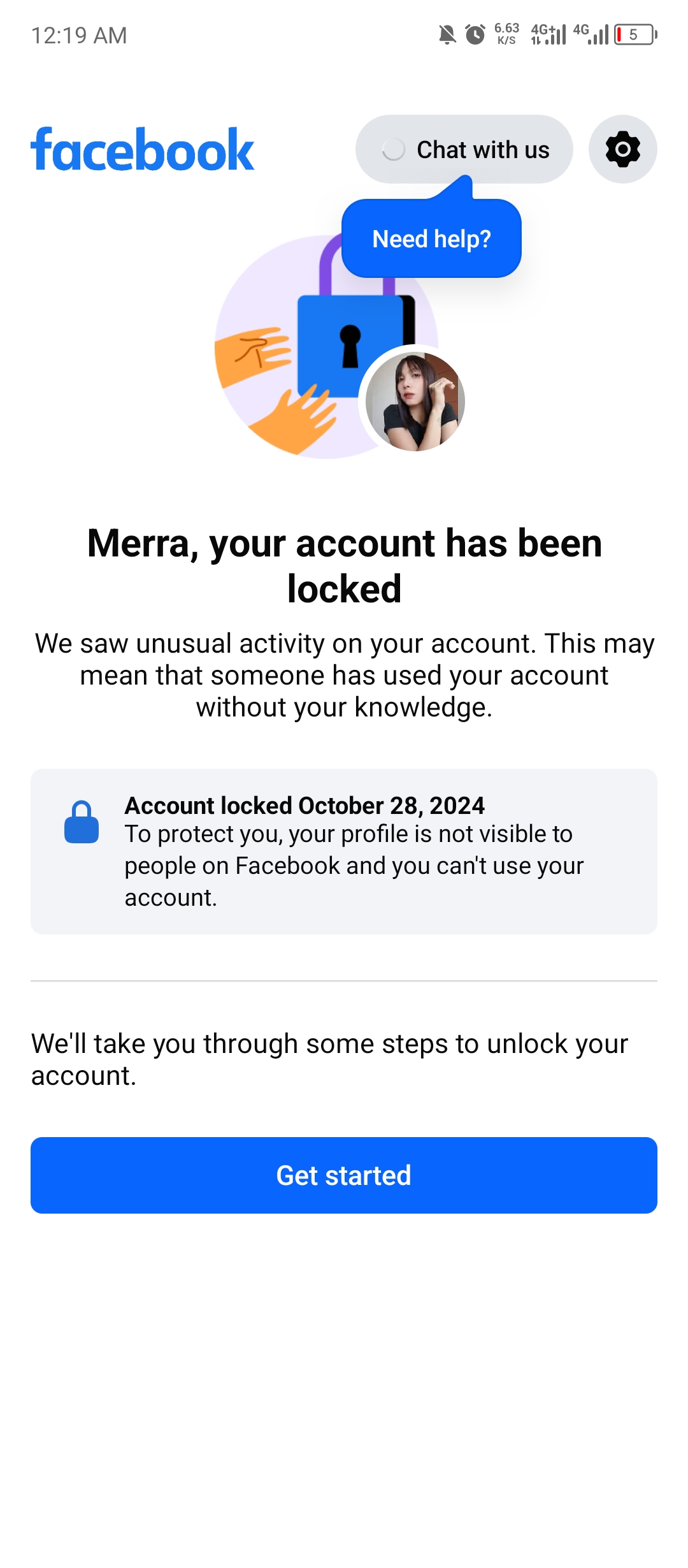Tap the Facebook logo
688x1568 pixels.
[143, 150]
